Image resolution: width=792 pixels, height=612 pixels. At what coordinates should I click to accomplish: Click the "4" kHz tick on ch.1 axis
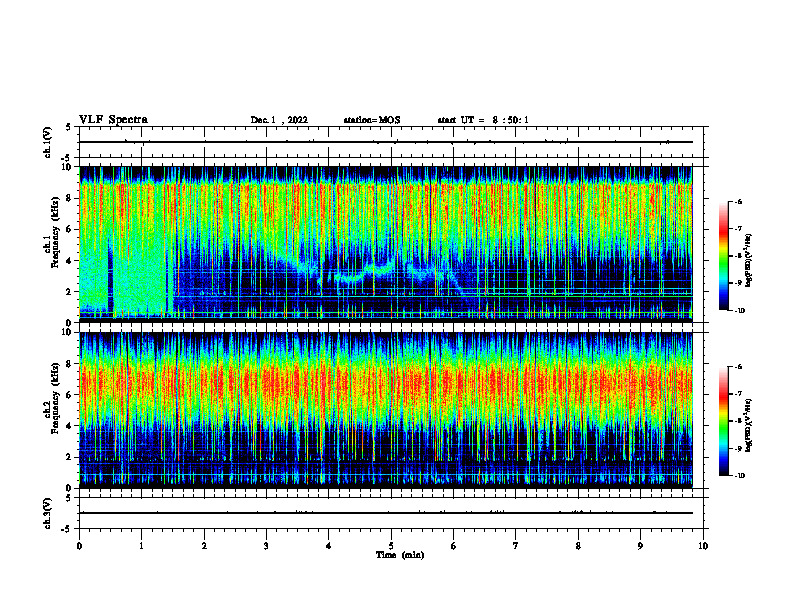[x=69, y=261]
